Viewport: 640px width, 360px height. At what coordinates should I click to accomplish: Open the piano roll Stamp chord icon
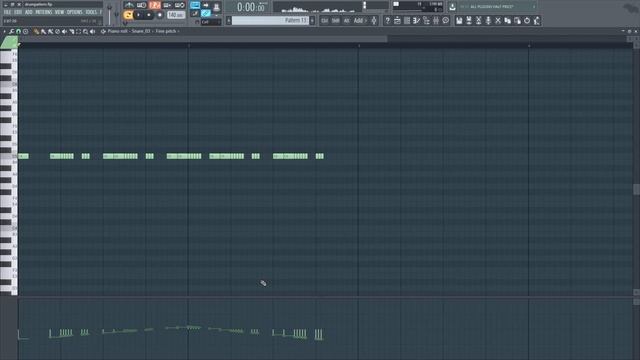click(25, 31)
